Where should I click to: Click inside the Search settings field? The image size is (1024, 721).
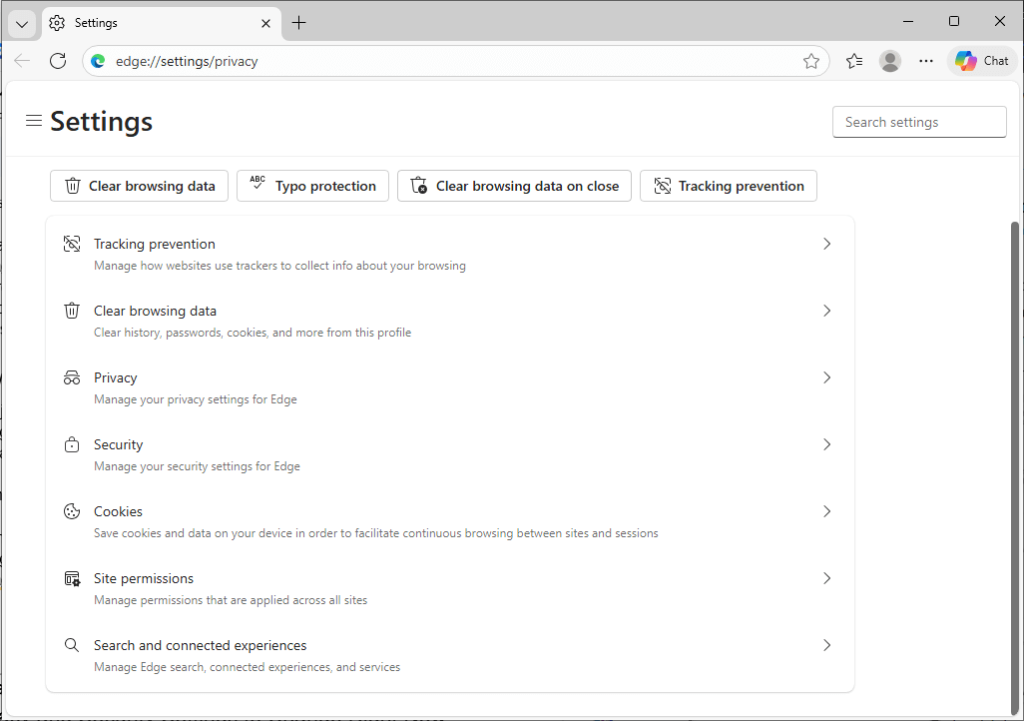(x=918, y=121)
